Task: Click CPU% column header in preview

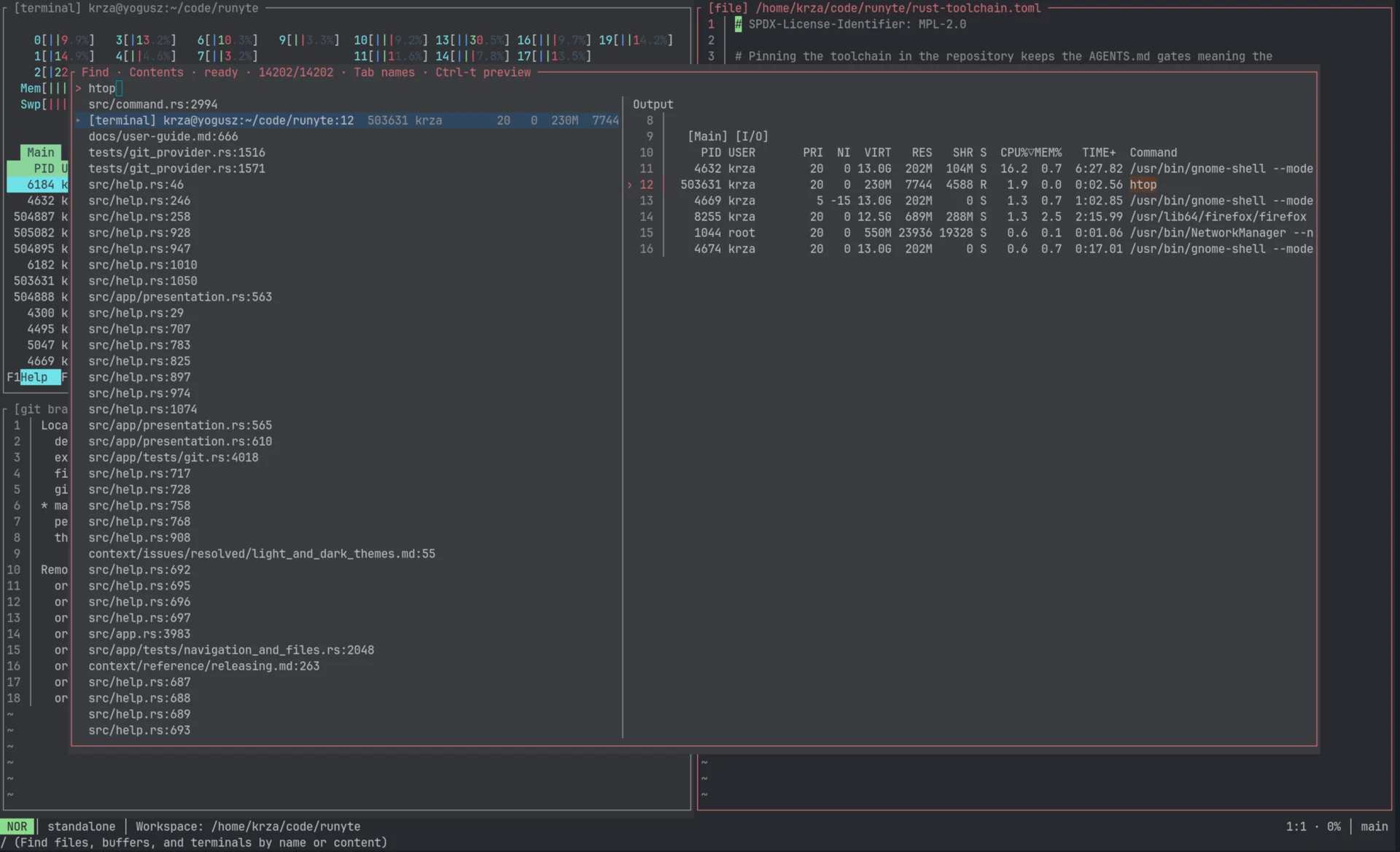Action: tap(1014, 152)
